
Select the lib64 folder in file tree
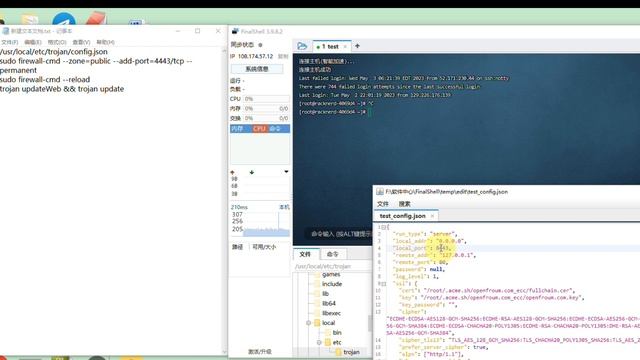point(329,304)
